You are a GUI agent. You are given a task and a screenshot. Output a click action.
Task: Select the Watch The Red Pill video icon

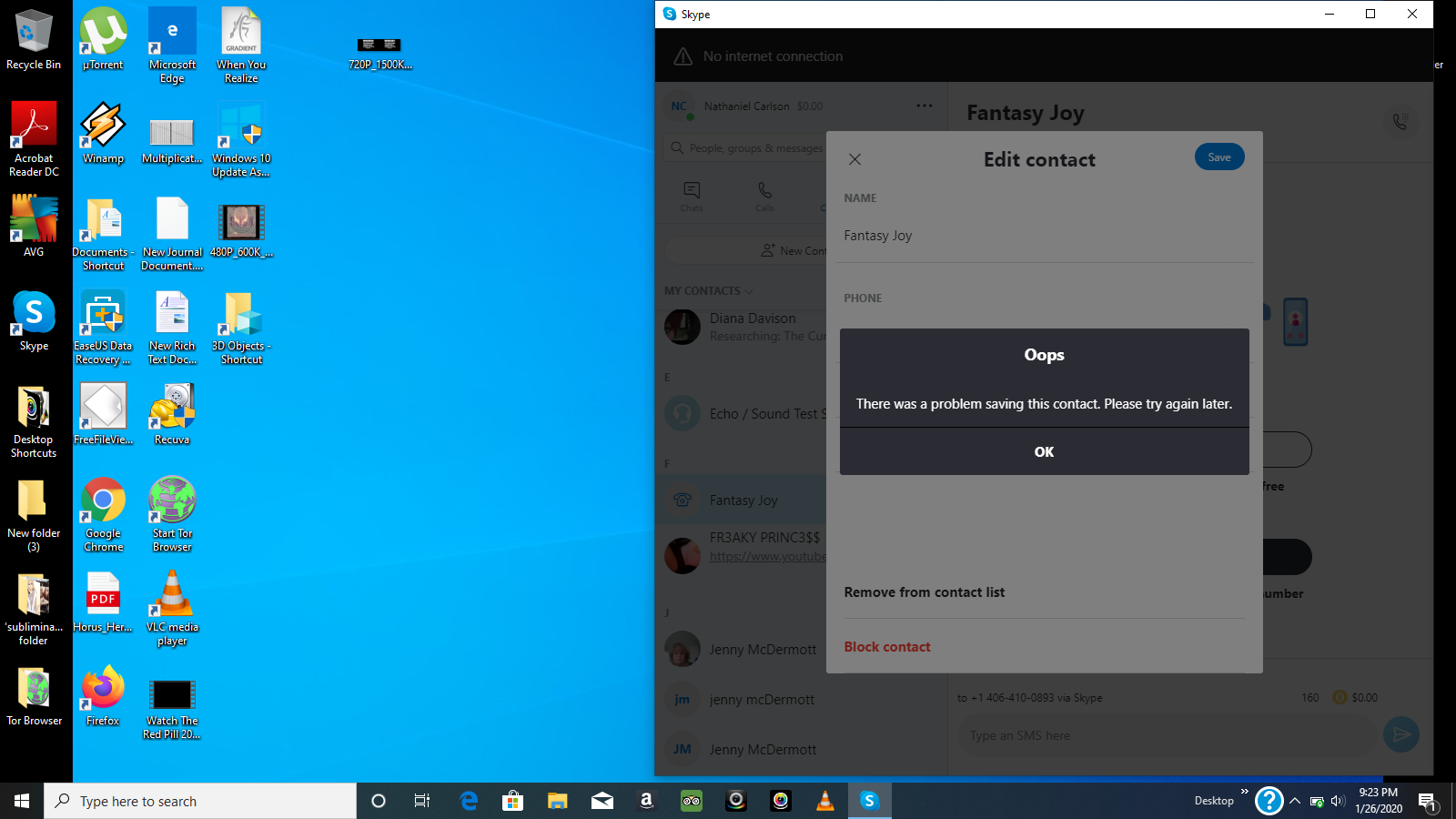pos(172,708)
